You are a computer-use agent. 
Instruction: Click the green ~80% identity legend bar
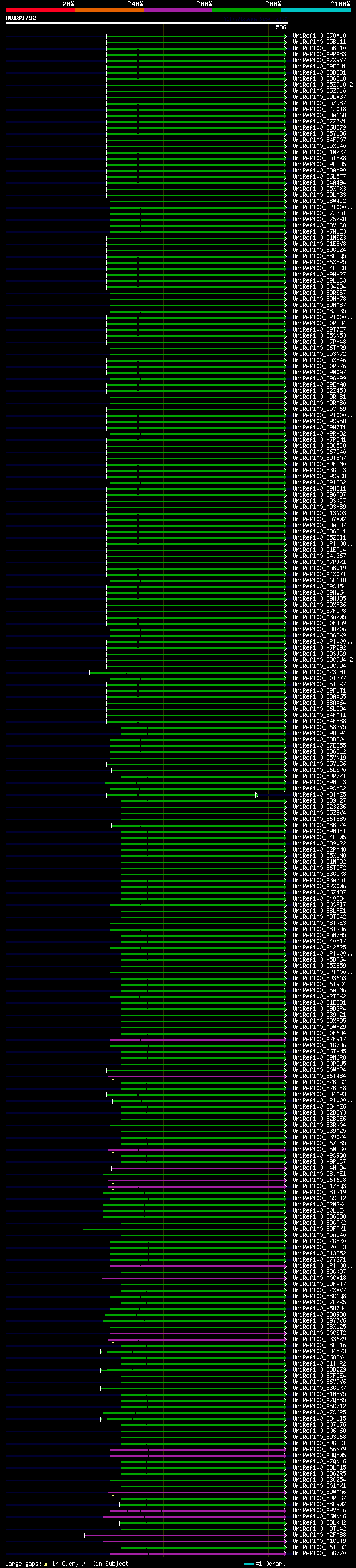click(247, 10)
